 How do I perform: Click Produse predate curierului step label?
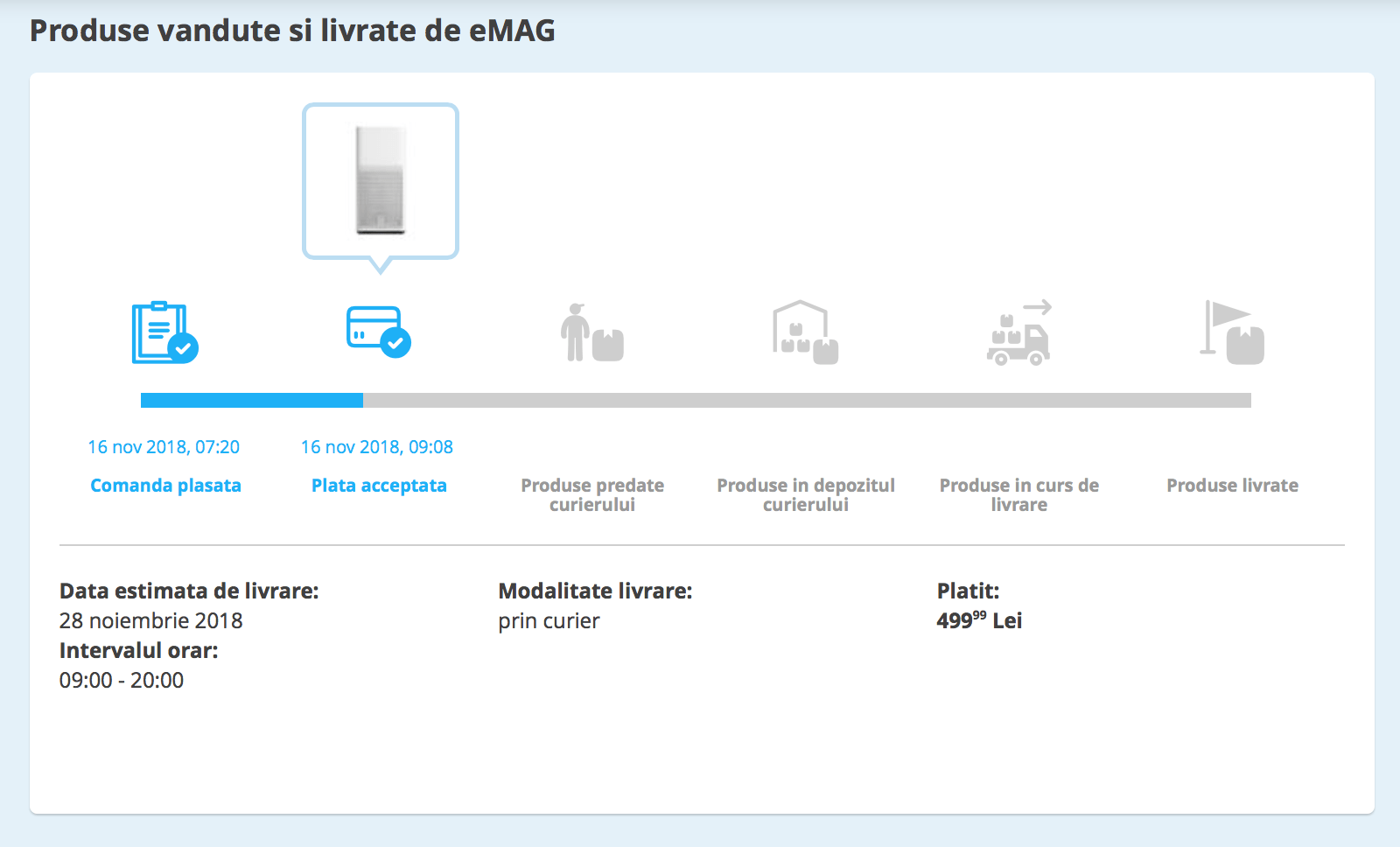[592, 494]
